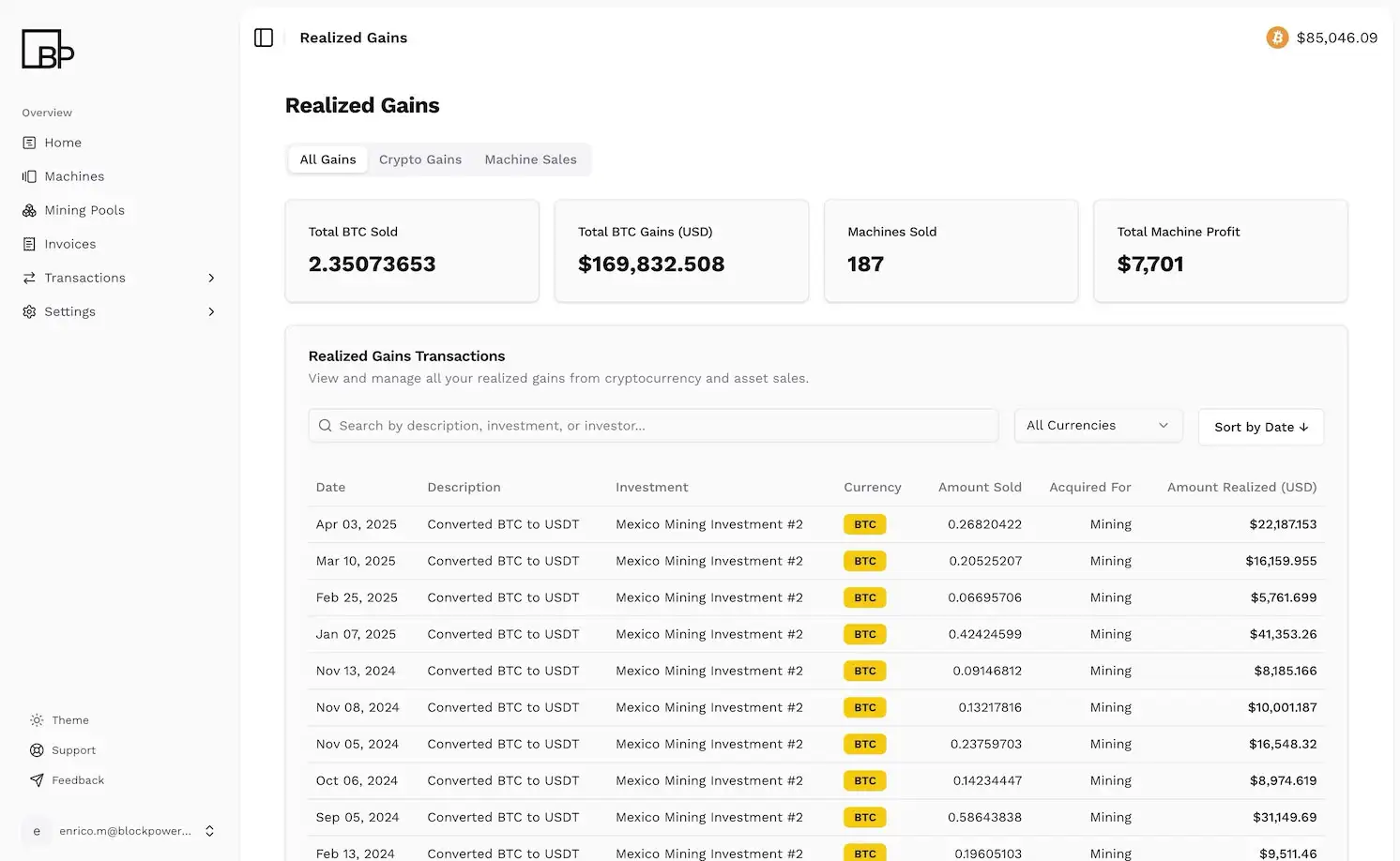Click BTC badge for Nov 08, 2024

[865, 707]
